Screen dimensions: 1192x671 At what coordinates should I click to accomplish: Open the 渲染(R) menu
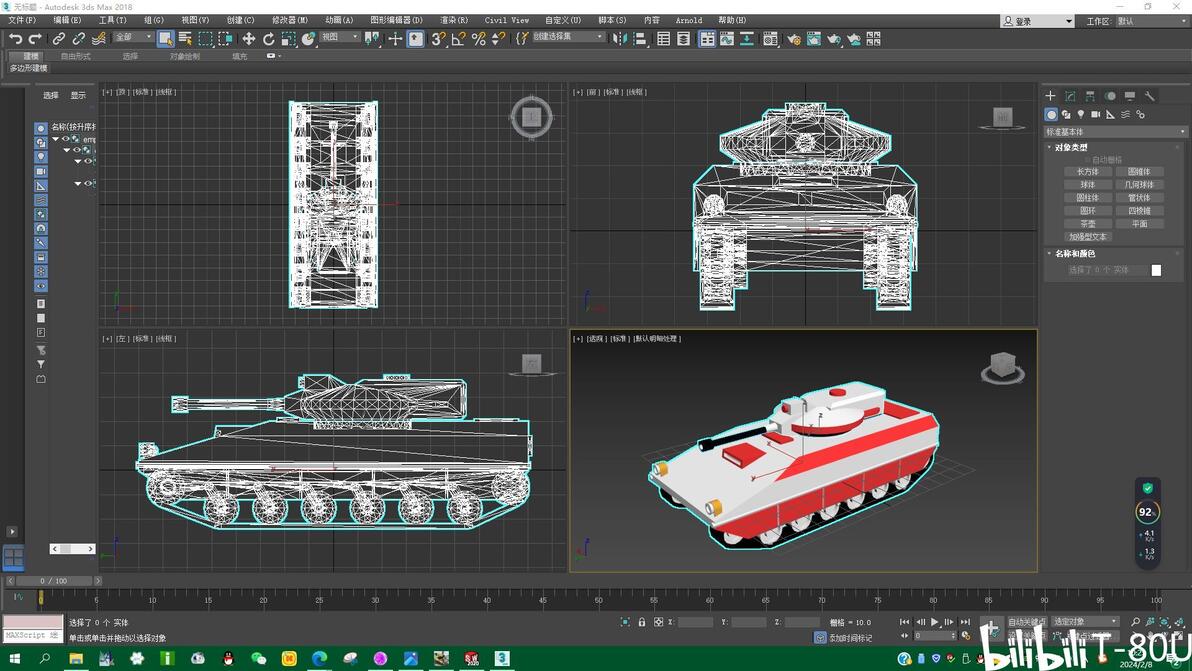point(454,21)
